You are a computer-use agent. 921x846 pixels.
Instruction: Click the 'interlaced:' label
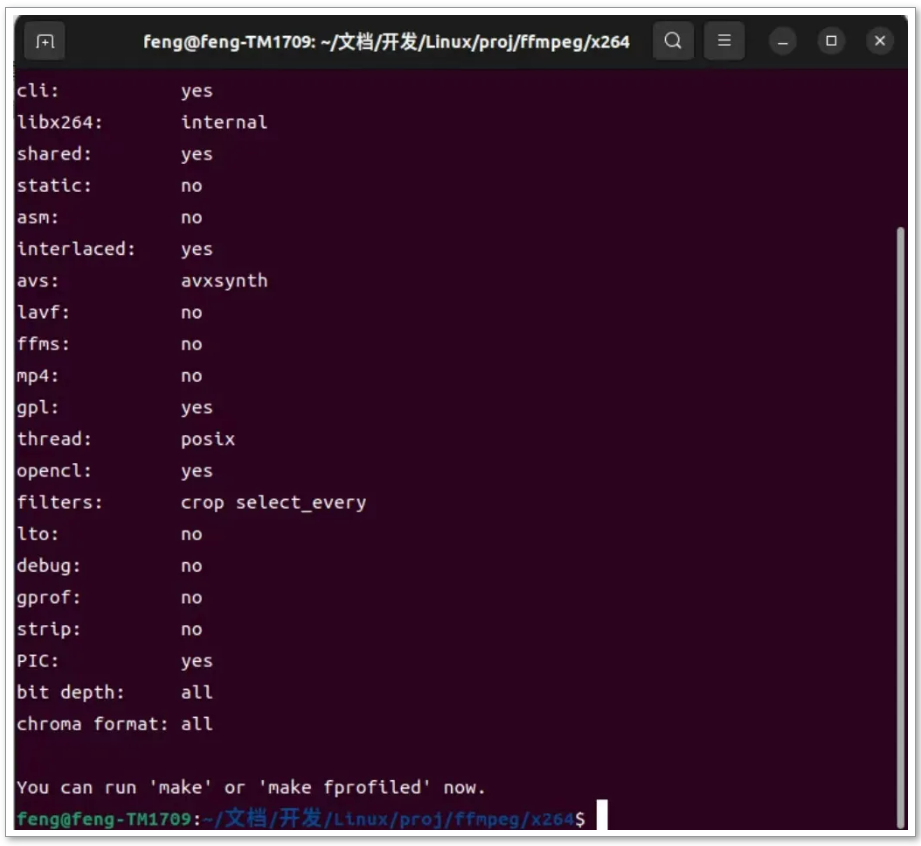coord(76,249)
